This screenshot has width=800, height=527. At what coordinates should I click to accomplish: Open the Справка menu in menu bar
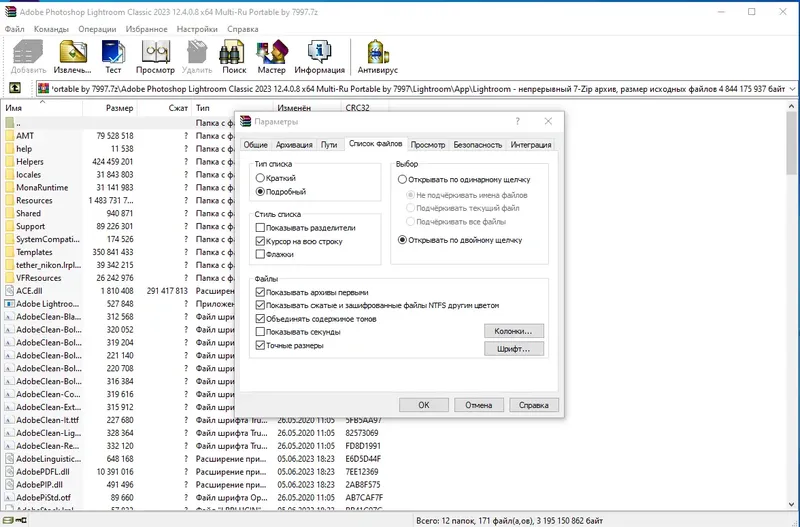click(242, 29)
